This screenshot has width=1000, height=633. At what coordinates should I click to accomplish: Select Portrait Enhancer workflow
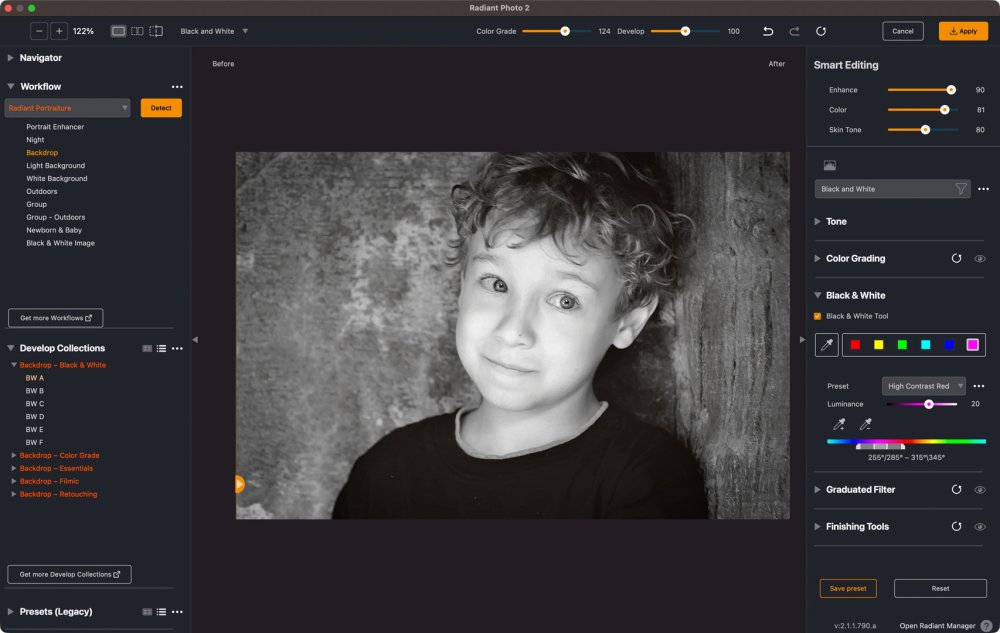coord(55,127)
